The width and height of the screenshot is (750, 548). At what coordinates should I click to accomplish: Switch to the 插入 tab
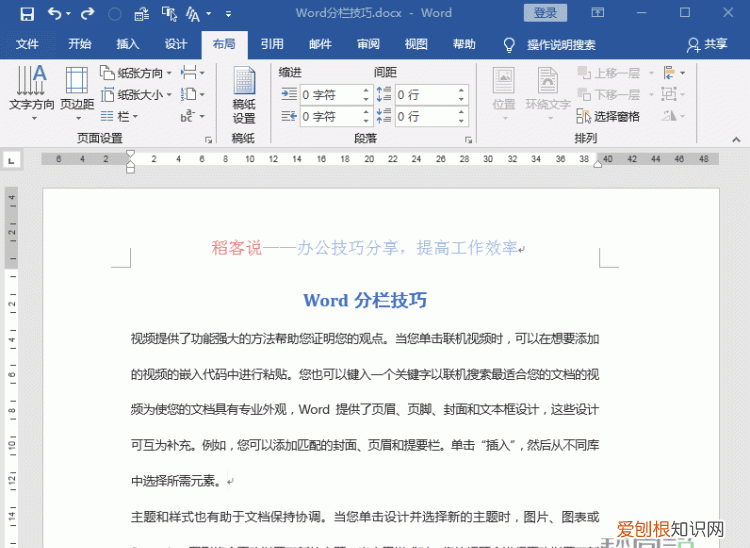(x=128, y=44)
